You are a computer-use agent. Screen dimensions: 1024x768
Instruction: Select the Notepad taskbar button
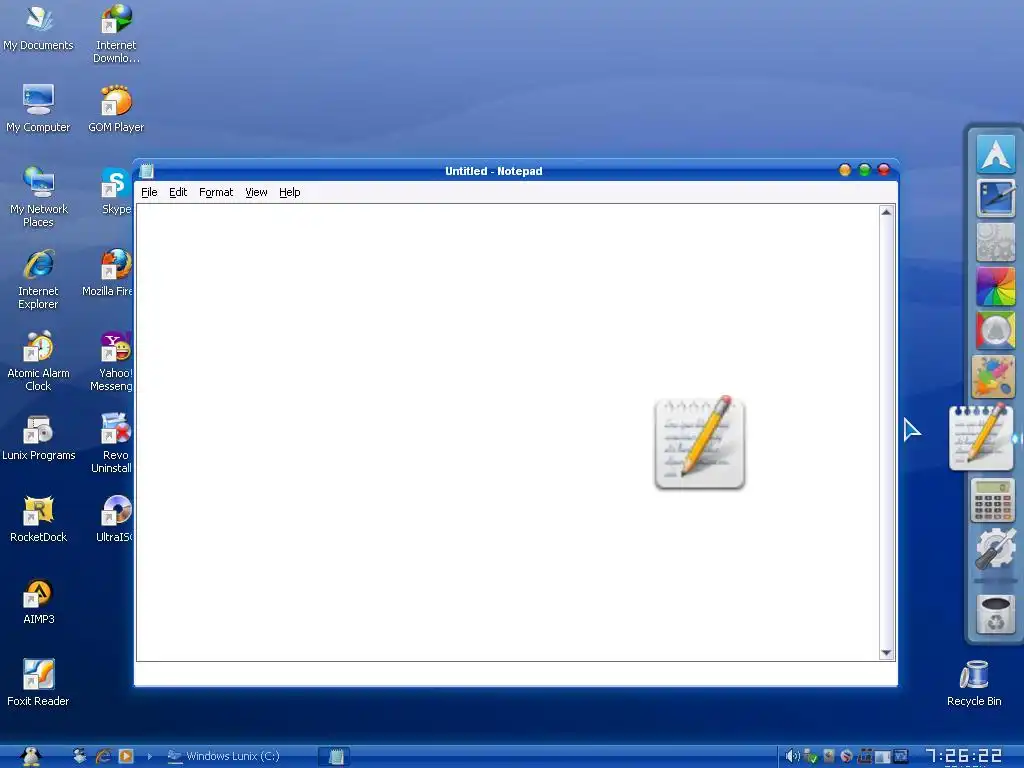(336, 756)
